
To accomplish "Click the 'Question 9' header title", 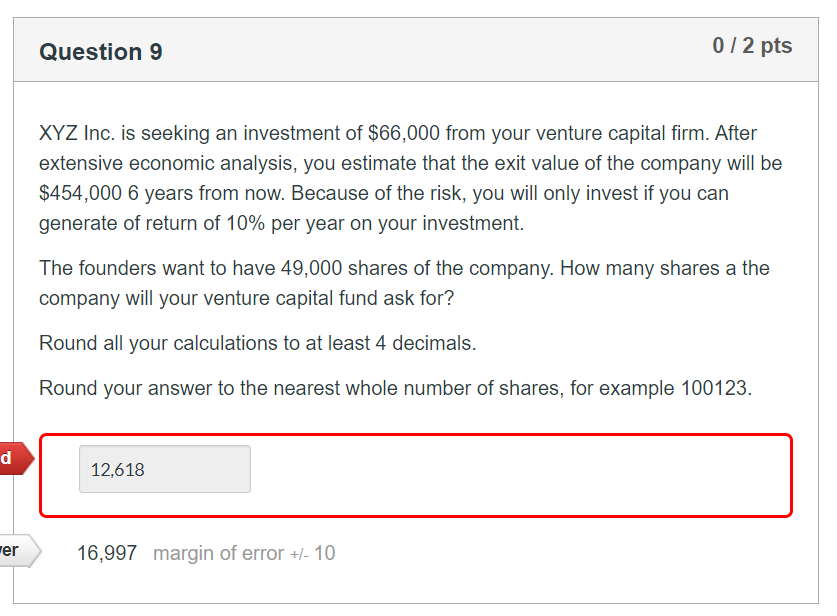I will [101, 52].
